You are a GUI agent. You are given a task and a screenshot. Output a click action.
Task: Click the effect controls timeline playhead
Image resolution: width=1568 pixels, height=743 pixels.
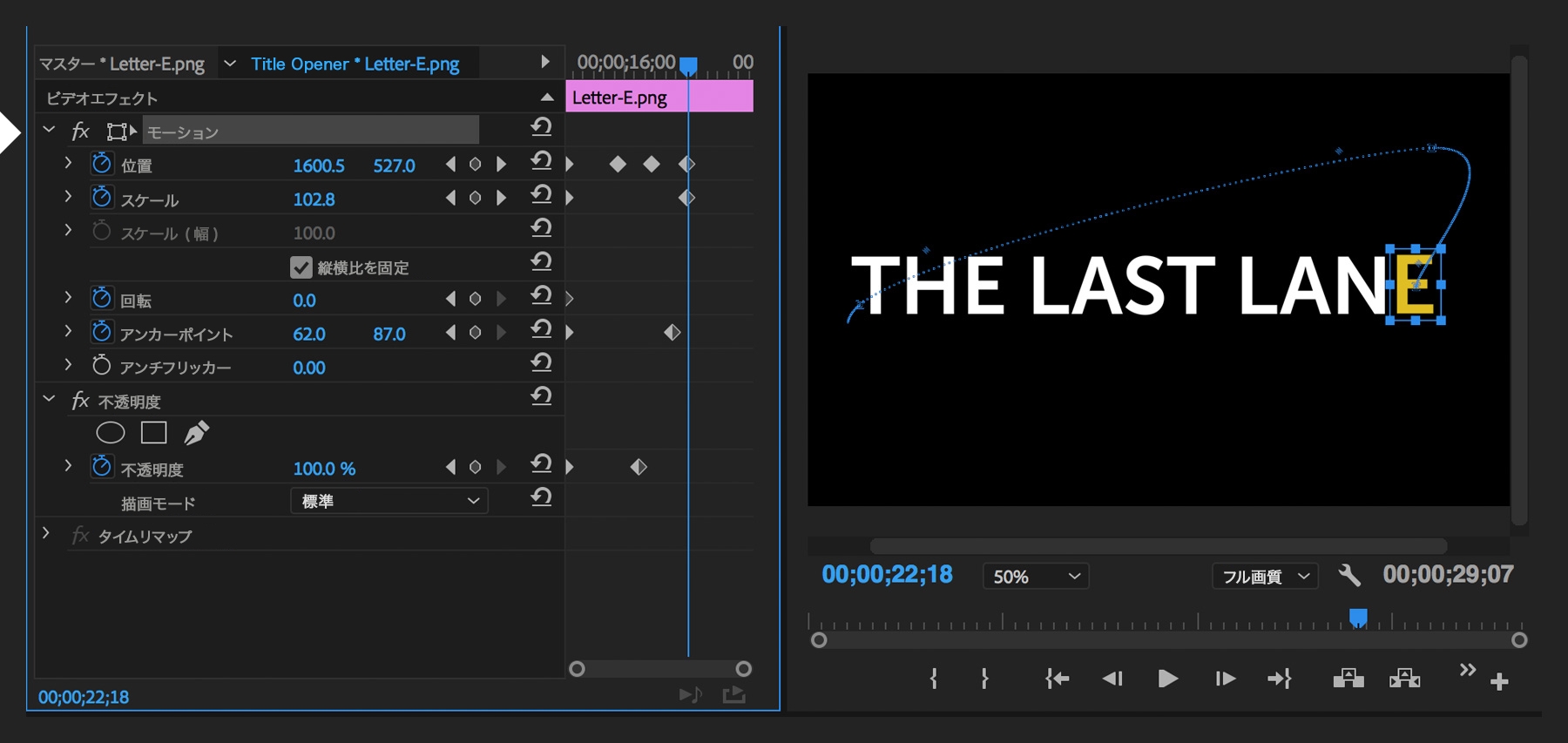click(x=688, y=65)
